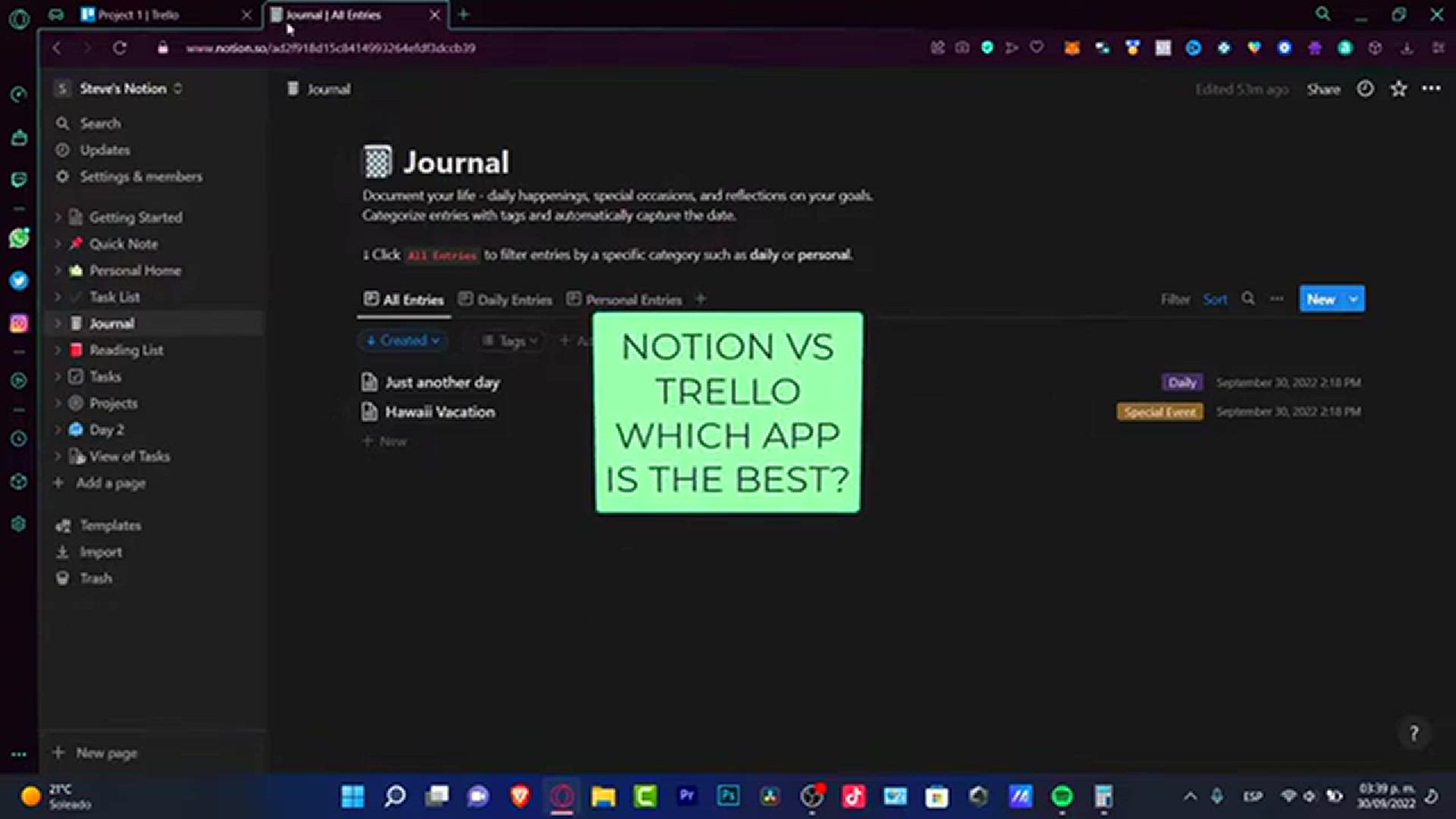The width and height of the screenshot is (1456, 819).
Task: Click the Windows Start button
Action: tap(353, 796)
